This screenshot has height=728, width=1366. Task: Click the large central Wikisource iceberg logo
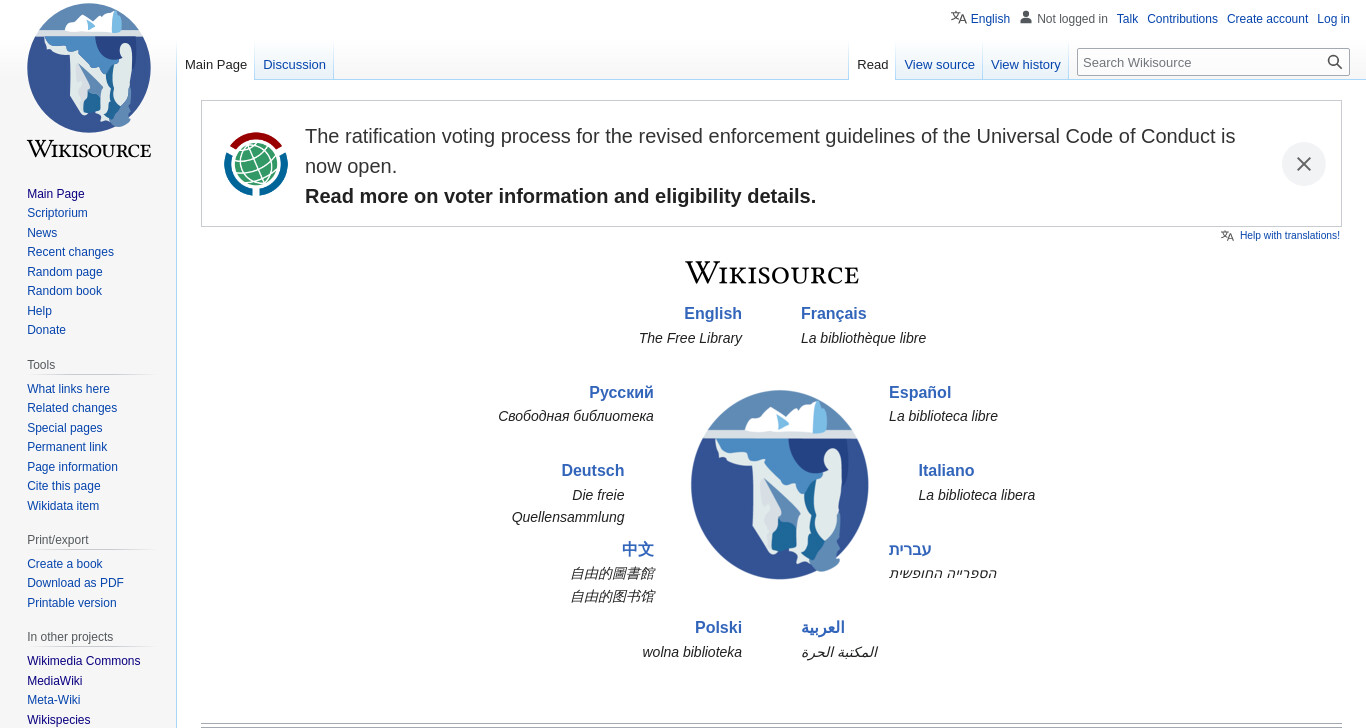tap(780, 484)
